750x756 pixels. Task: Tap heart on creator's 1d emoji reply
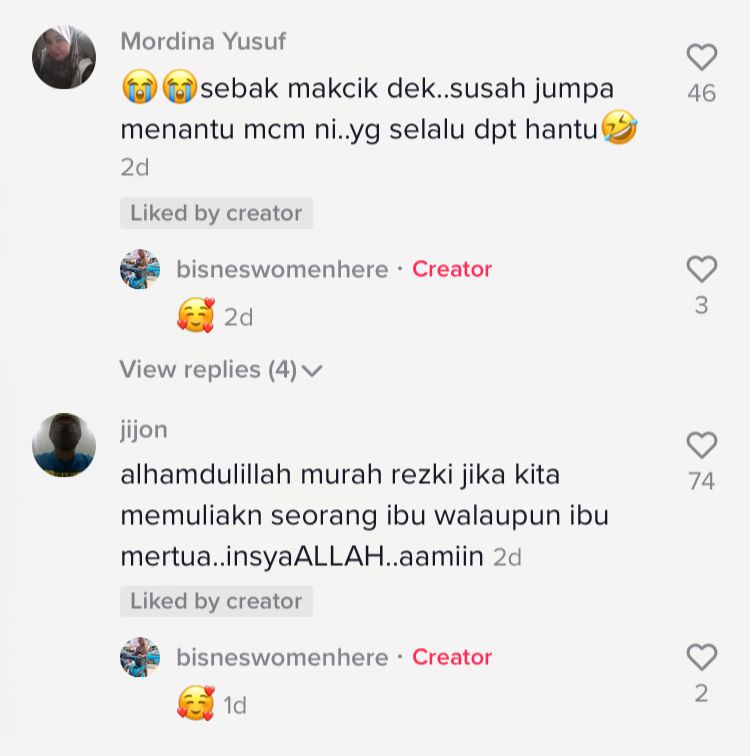[x=702, y=657]
